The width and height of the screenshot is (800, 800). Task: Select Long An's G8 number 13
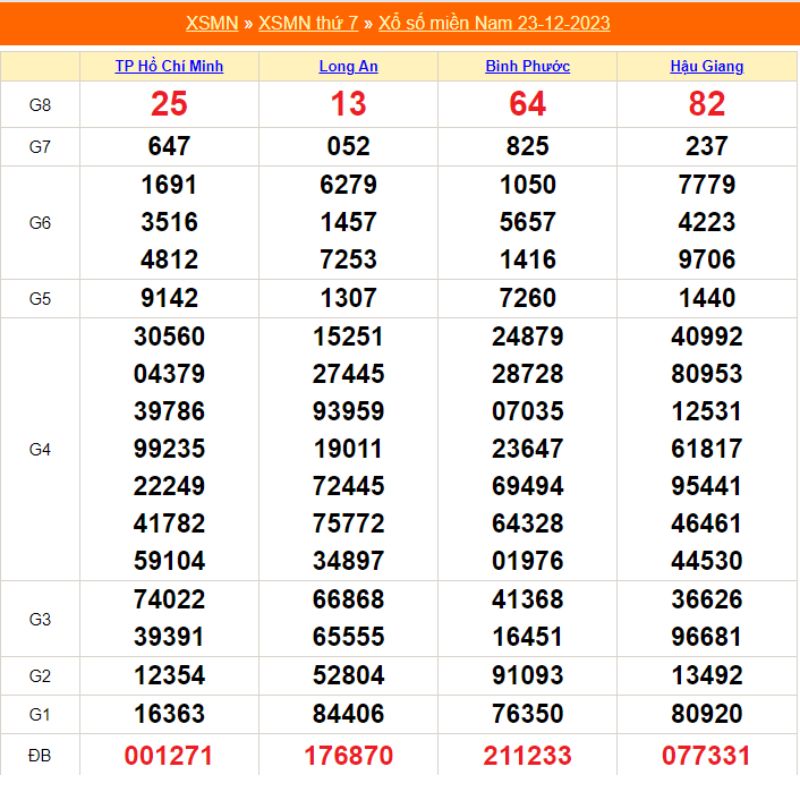point(348,104)
